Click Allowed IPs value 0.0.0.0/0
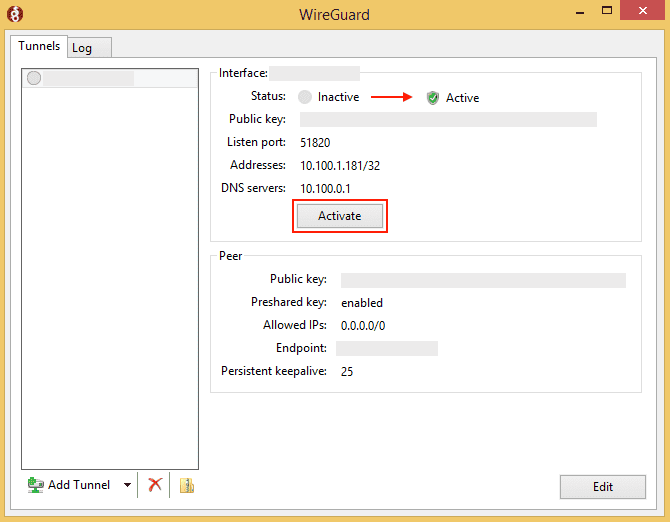 pyautogui.click(x=363, y=326)
